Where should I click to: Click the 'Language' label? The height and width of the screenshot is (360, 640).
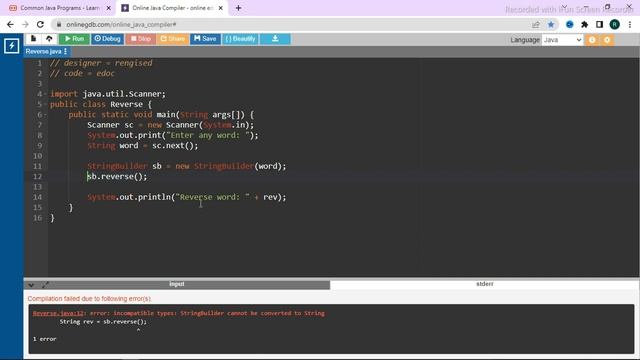[x=524, y=40]
